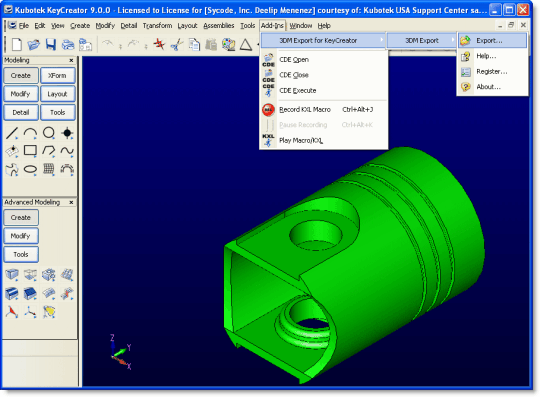The image size is (540, 397).
Task: Select the Polyline tool in Modeling palette
Action: 49,151
